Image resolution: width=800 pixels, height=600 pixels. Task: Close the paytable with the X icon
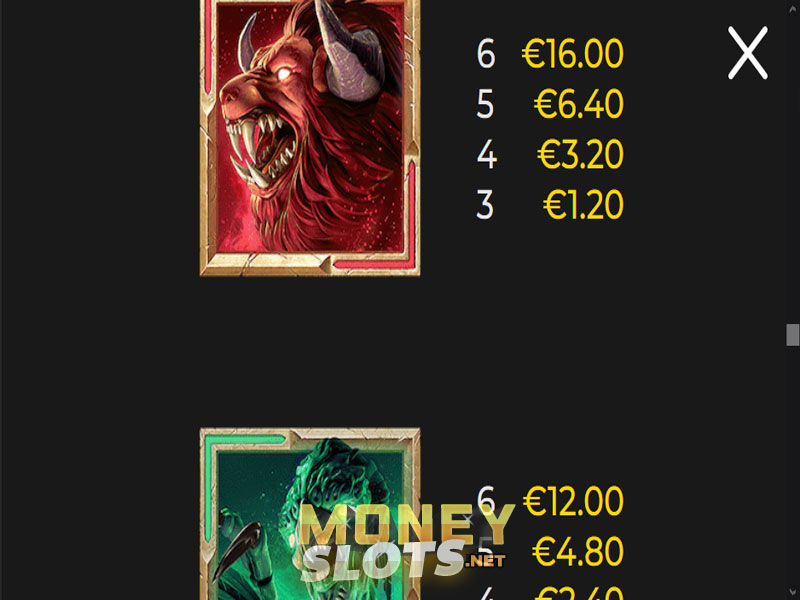(747, 53)
